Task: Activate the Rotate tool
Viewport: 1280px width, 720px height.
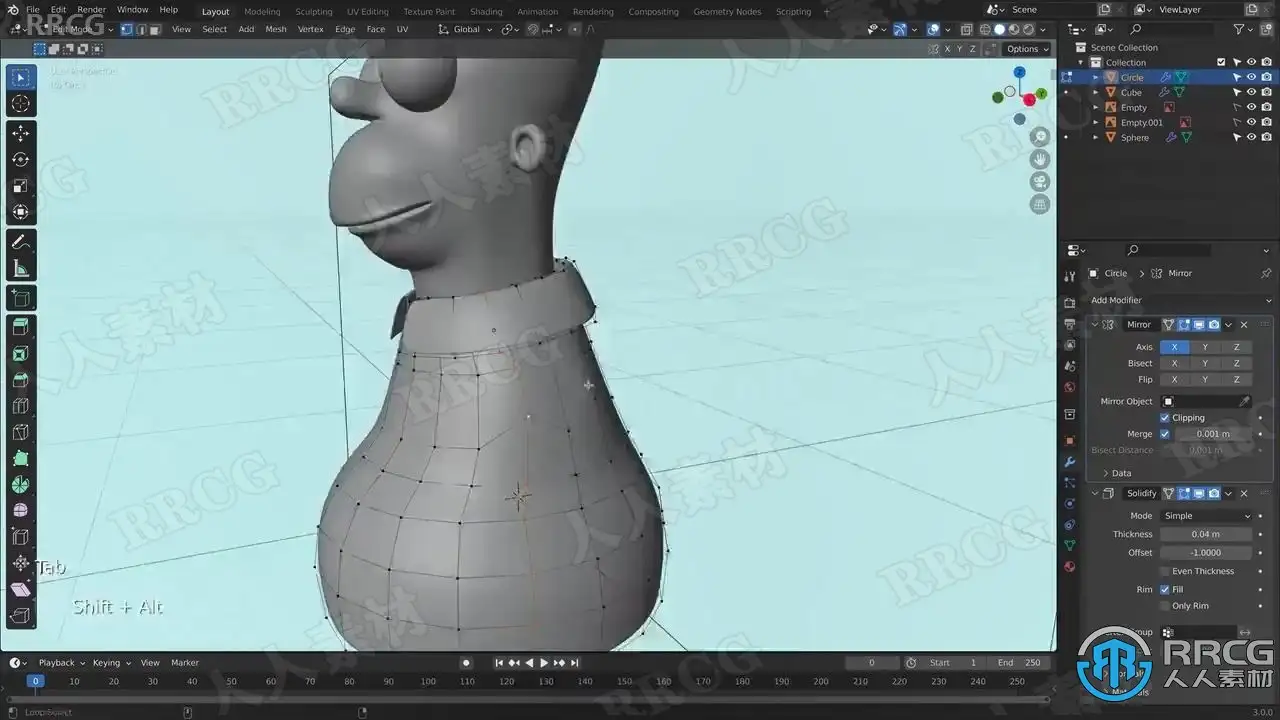Action: tap(21, 159)
